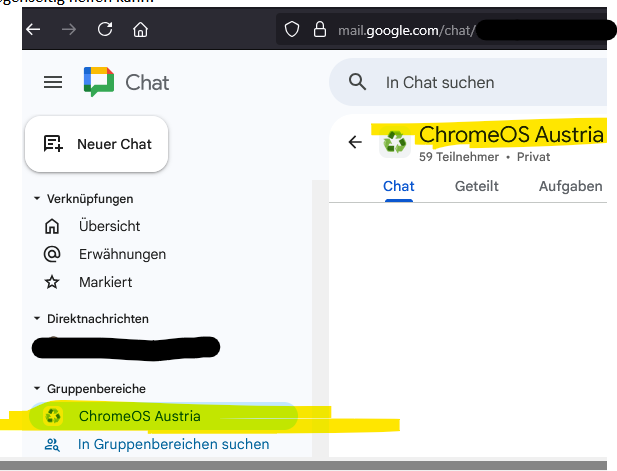Collapse the Gruppenbereiche section

coord(37,388)
